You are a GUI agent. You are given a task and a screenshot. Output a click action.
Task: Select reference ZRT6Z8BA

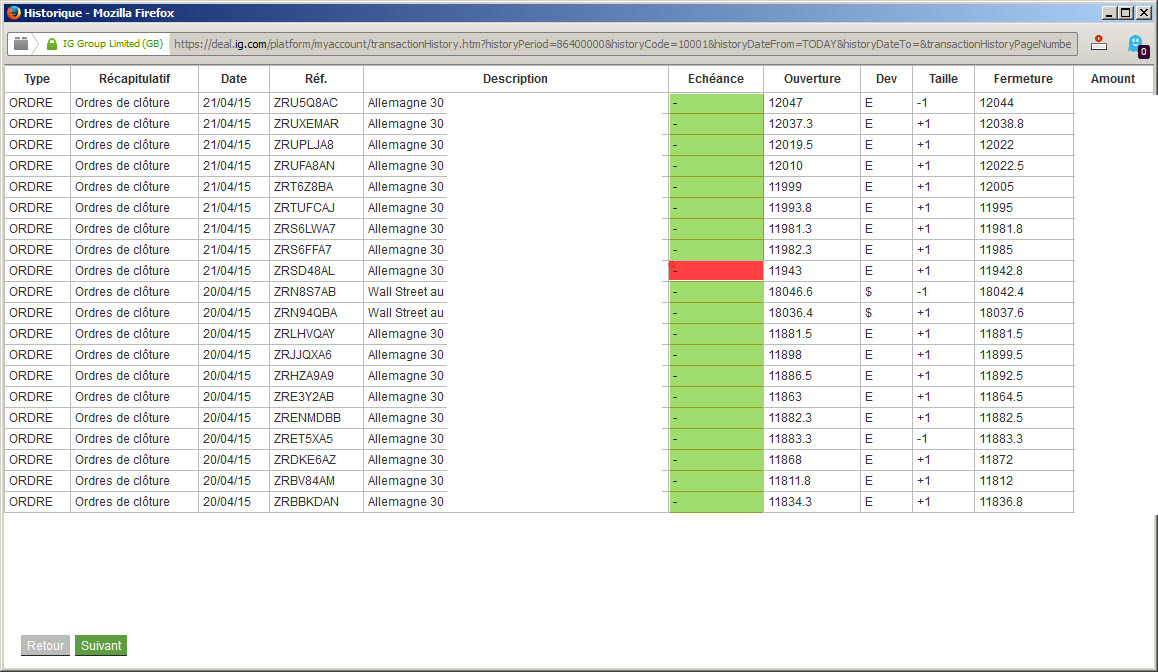pos(303,187)
